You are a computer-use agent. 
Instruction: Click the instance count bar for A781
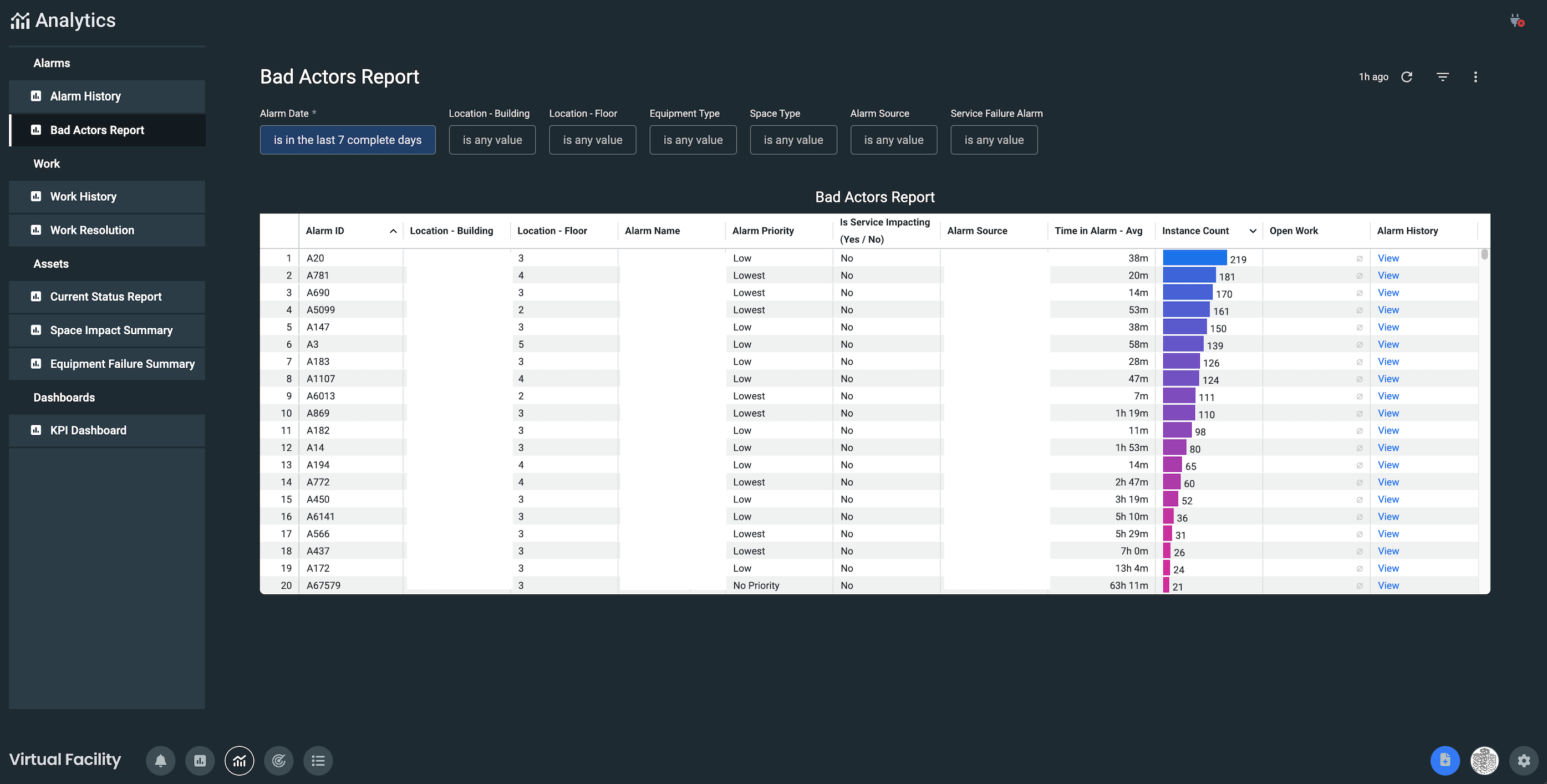click(x=1189, y=276)
